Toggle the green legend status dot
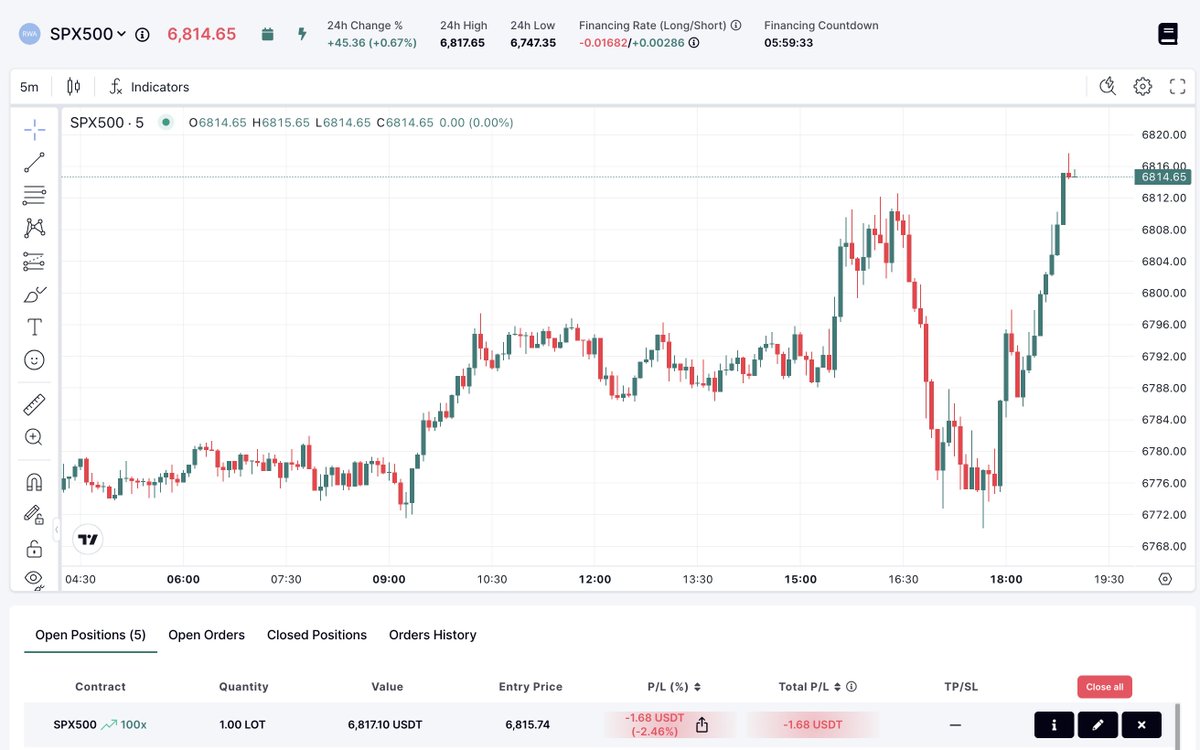Image resolution: width=1200 pixels, height=750 pixels. pyautogui.click(x=166, y=122)
